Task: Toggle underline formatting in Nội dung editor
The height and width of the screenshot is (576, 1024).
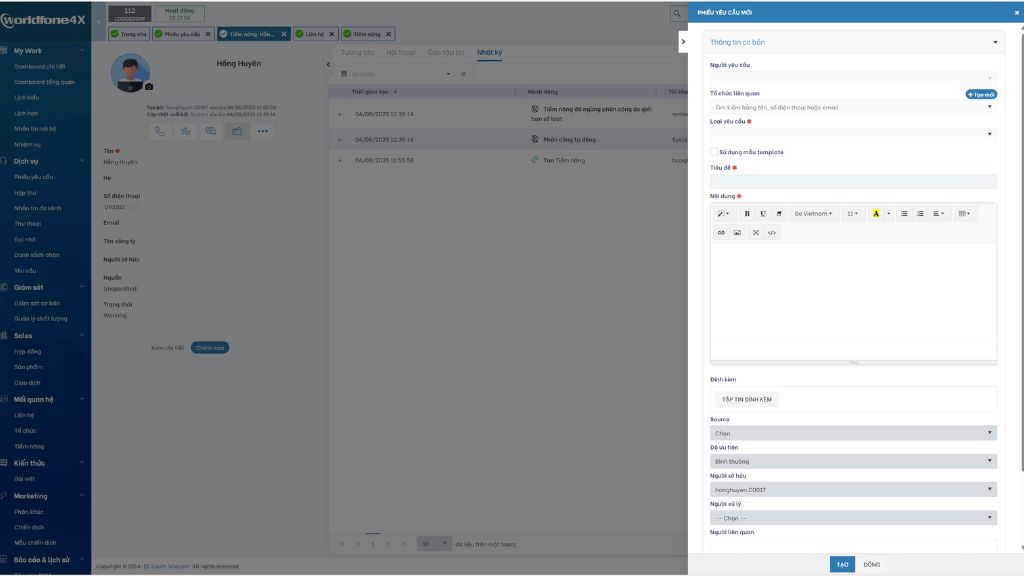Action: (x=763, y=214)
